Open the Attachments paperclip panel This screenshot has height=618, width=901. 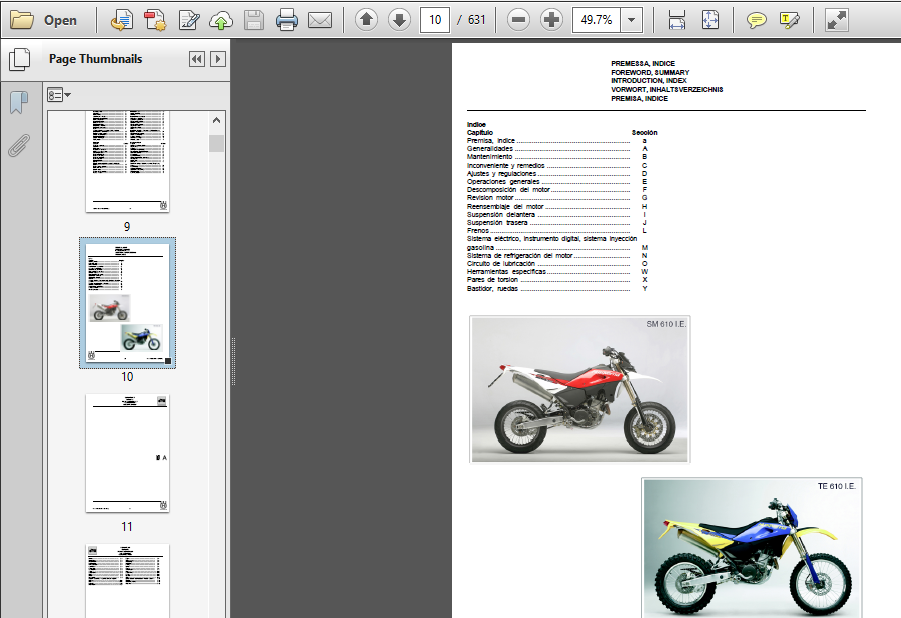[19, 145]
